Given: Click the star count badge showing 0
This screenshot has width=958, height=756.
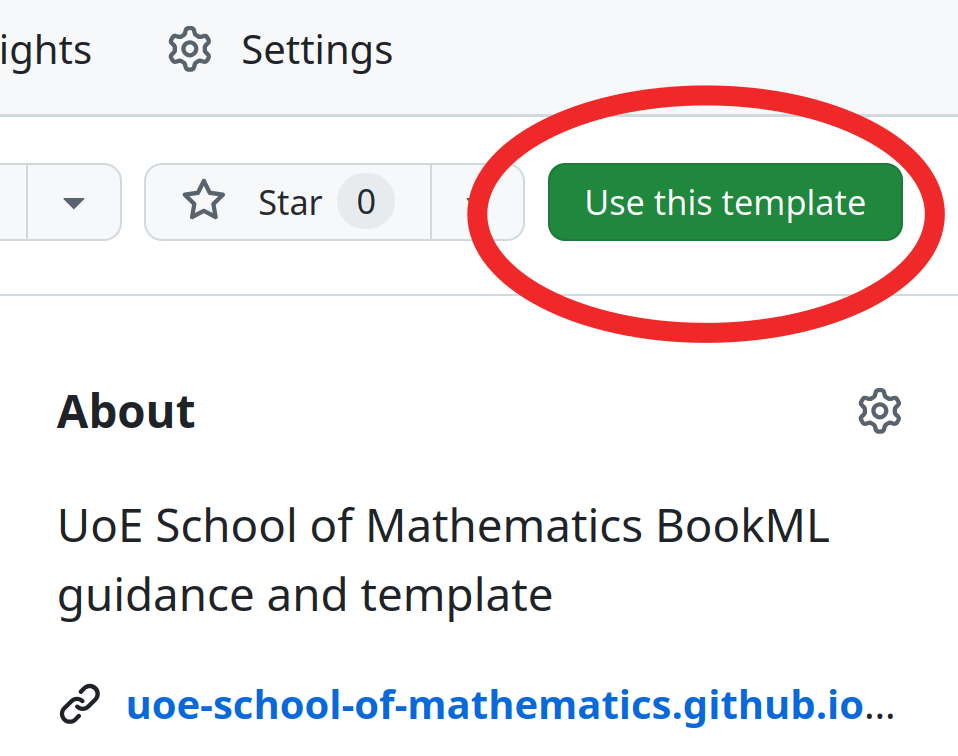Looking at the screenshot, I should (366, 202).
